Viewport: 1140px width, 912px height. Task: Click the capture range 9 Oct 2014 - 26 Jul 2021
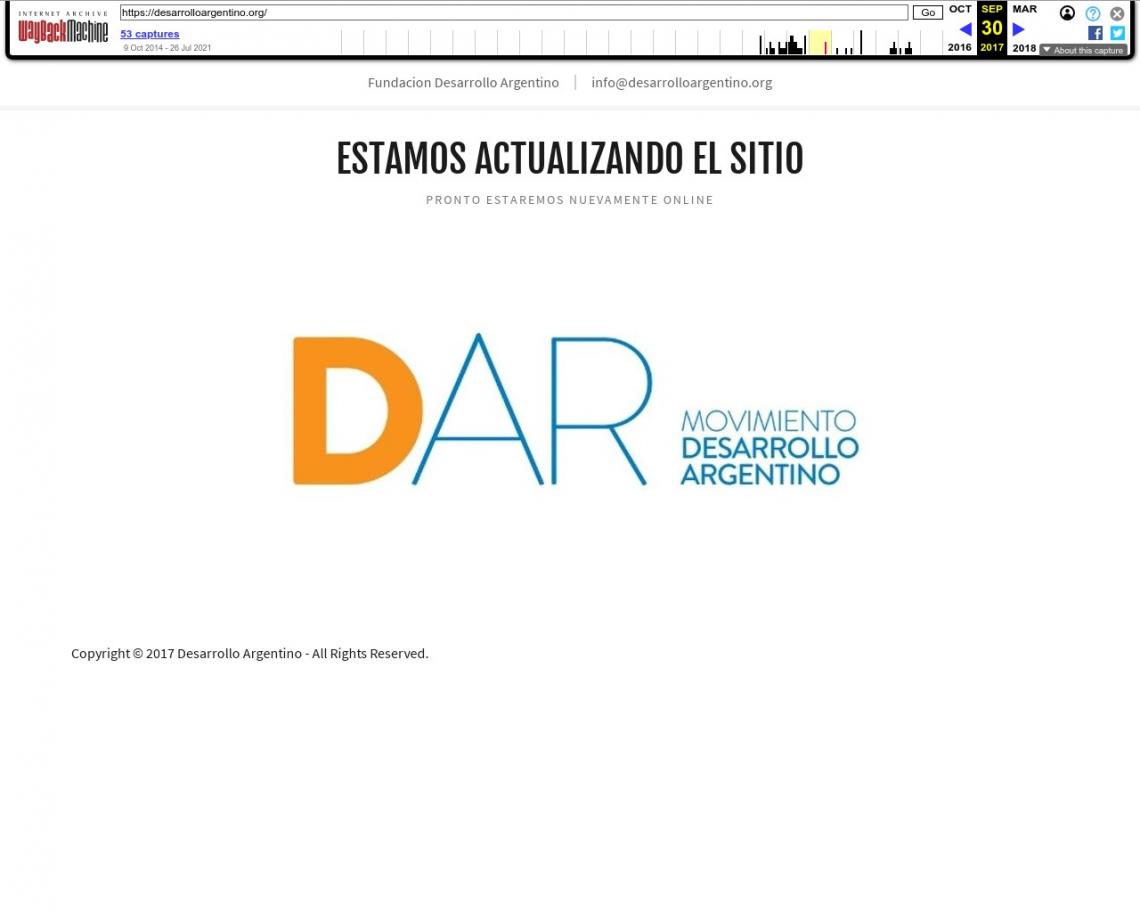point(167,48)
